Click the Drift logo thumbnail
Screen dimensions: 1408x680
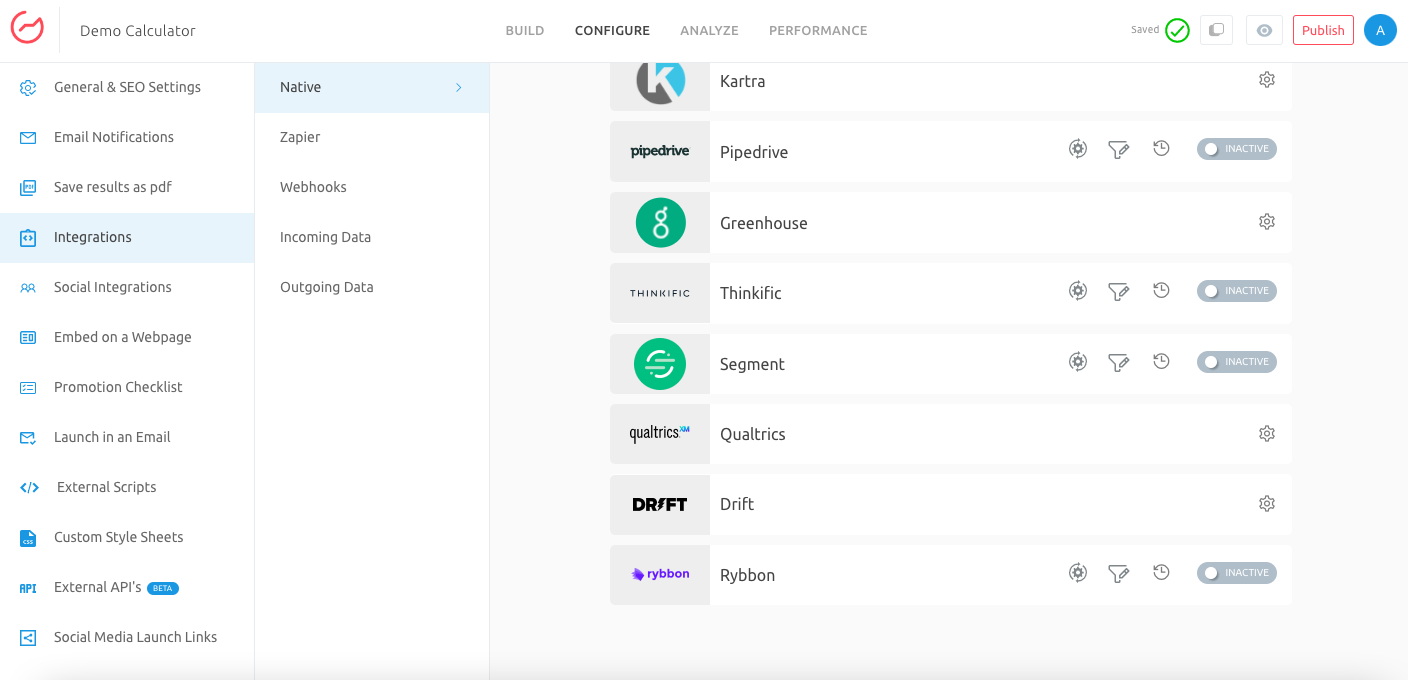click(660, 505)
